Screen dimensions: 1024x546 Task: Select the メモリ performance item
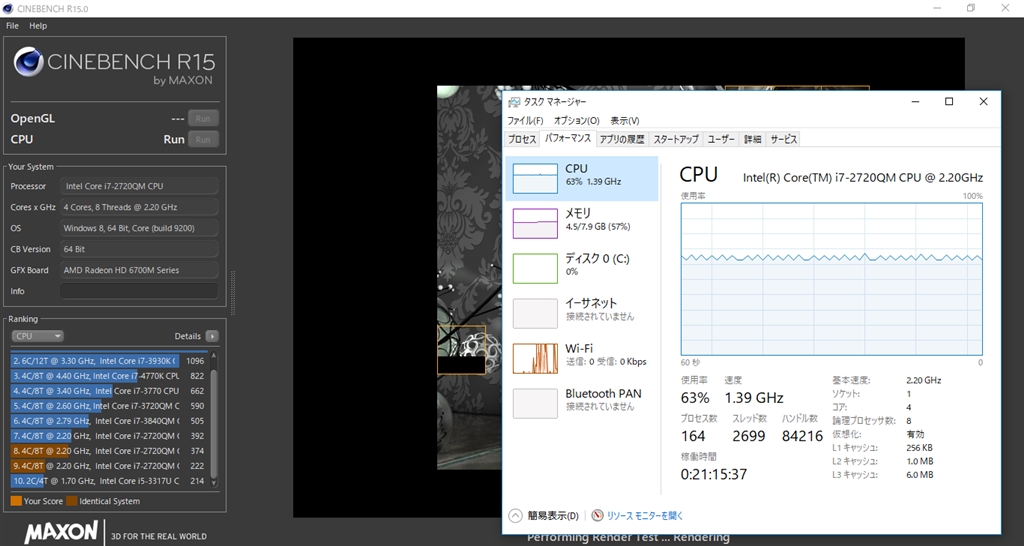tap(582, 223)
